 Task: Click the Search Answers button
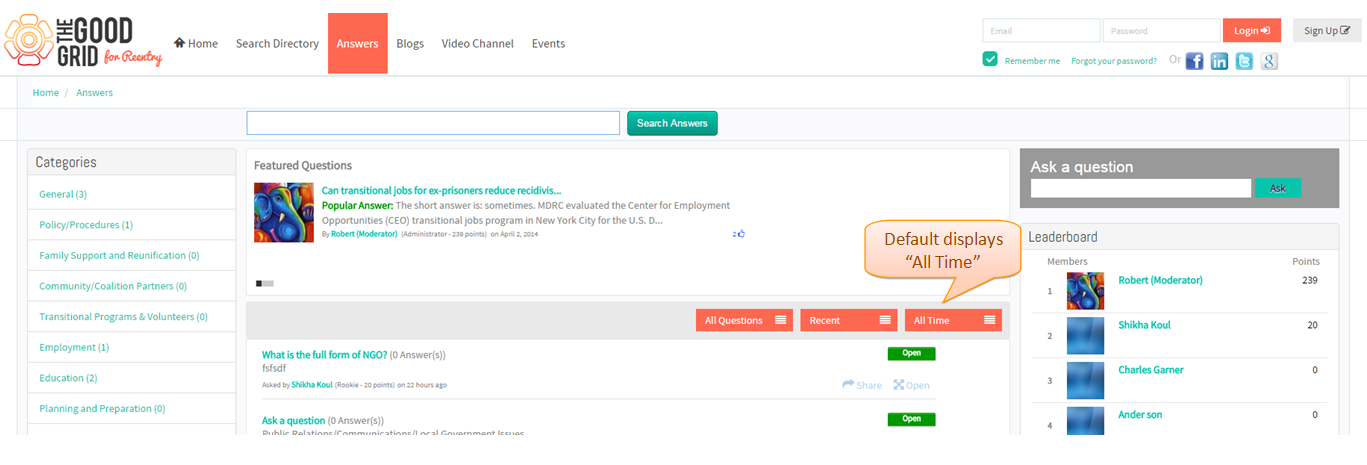click(672, 123)
